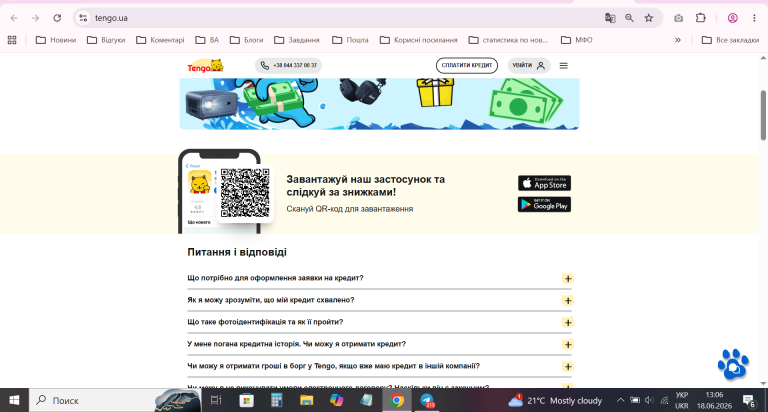Click the taskbar Поиск search box

pyautogui.click(x=115, y=401)
